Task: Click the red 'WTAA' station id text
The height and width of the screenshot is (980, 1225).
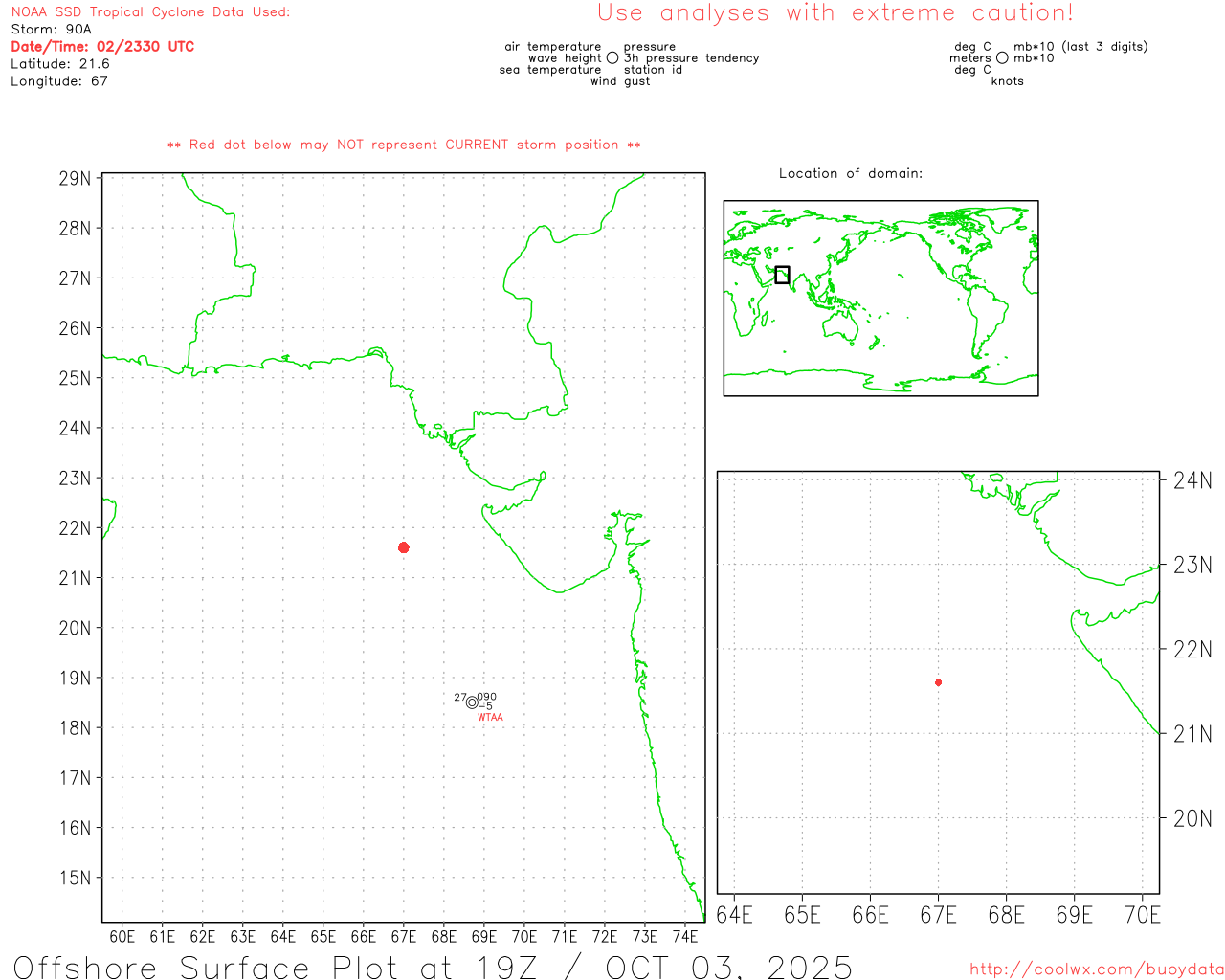Action: [x=490, y=717]
